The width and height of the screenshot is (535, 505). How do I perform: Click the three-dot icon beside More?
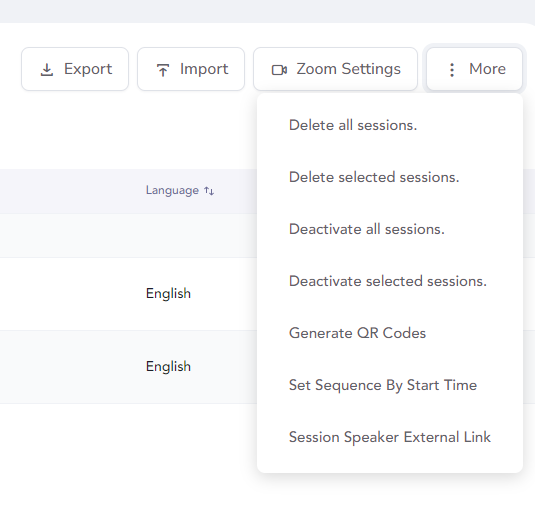[452, 70]
